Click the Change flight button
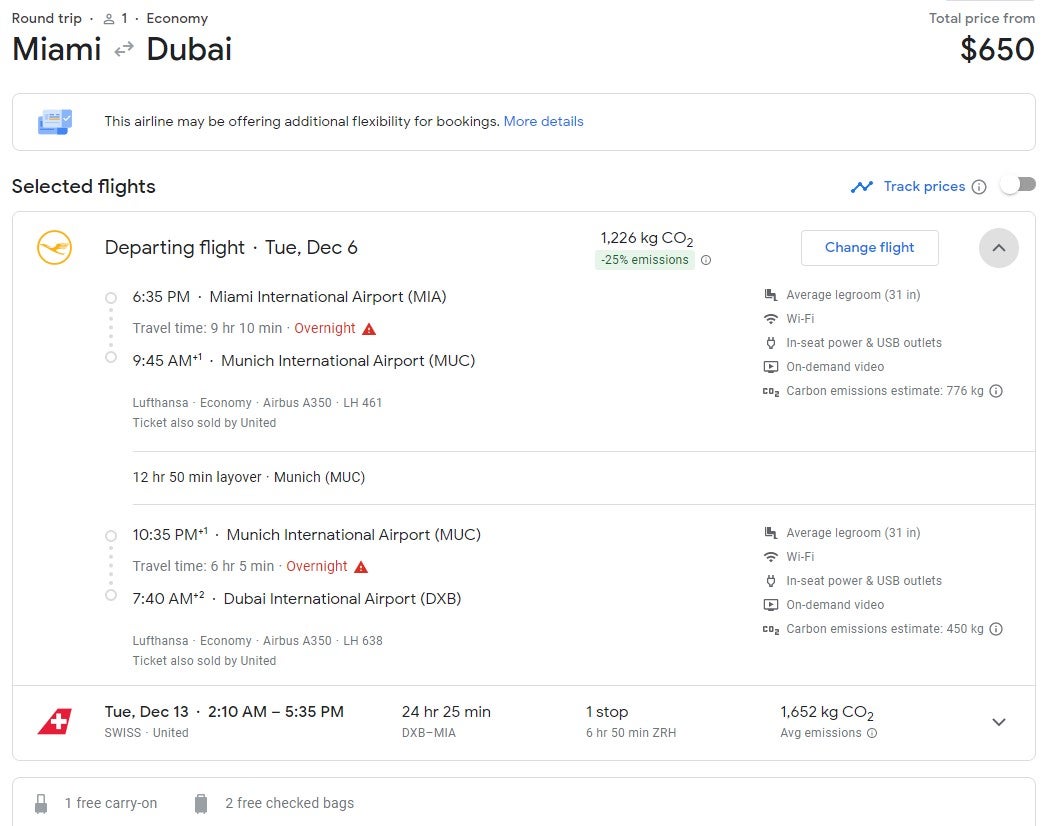 point(869,247)
